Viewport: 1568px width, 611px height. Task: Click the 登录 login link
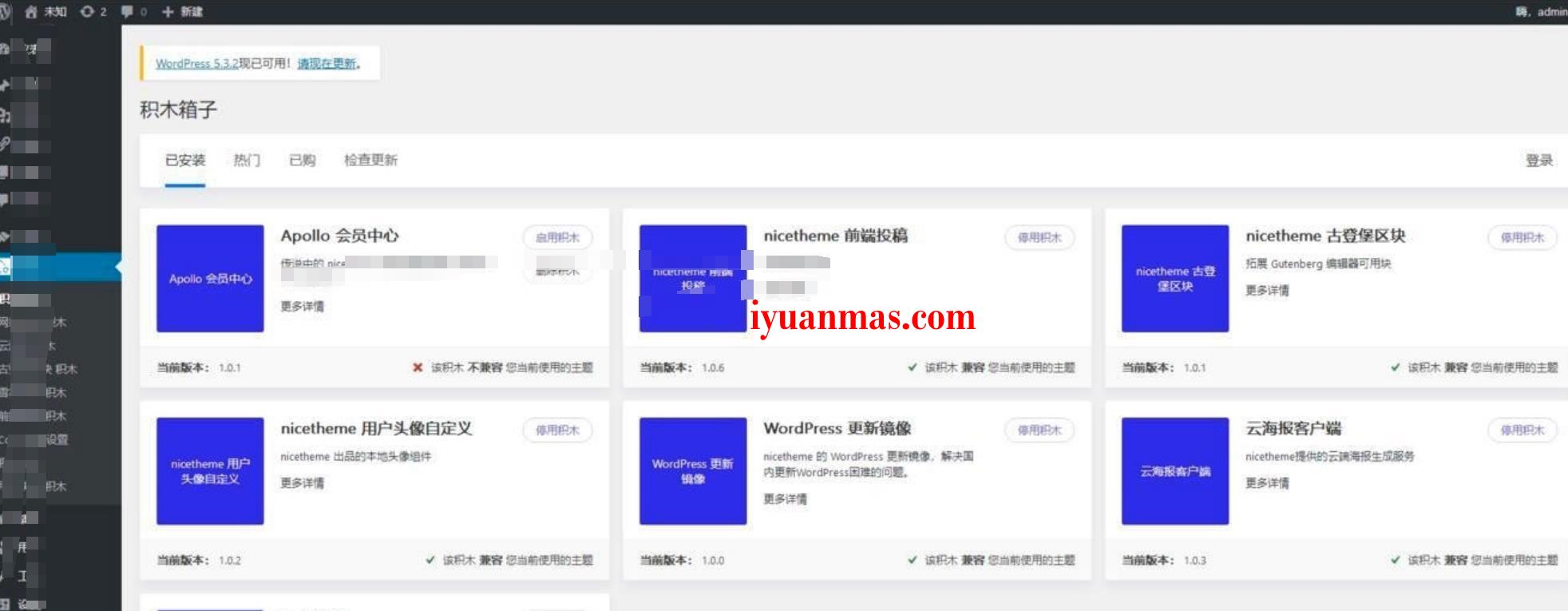1539,161
